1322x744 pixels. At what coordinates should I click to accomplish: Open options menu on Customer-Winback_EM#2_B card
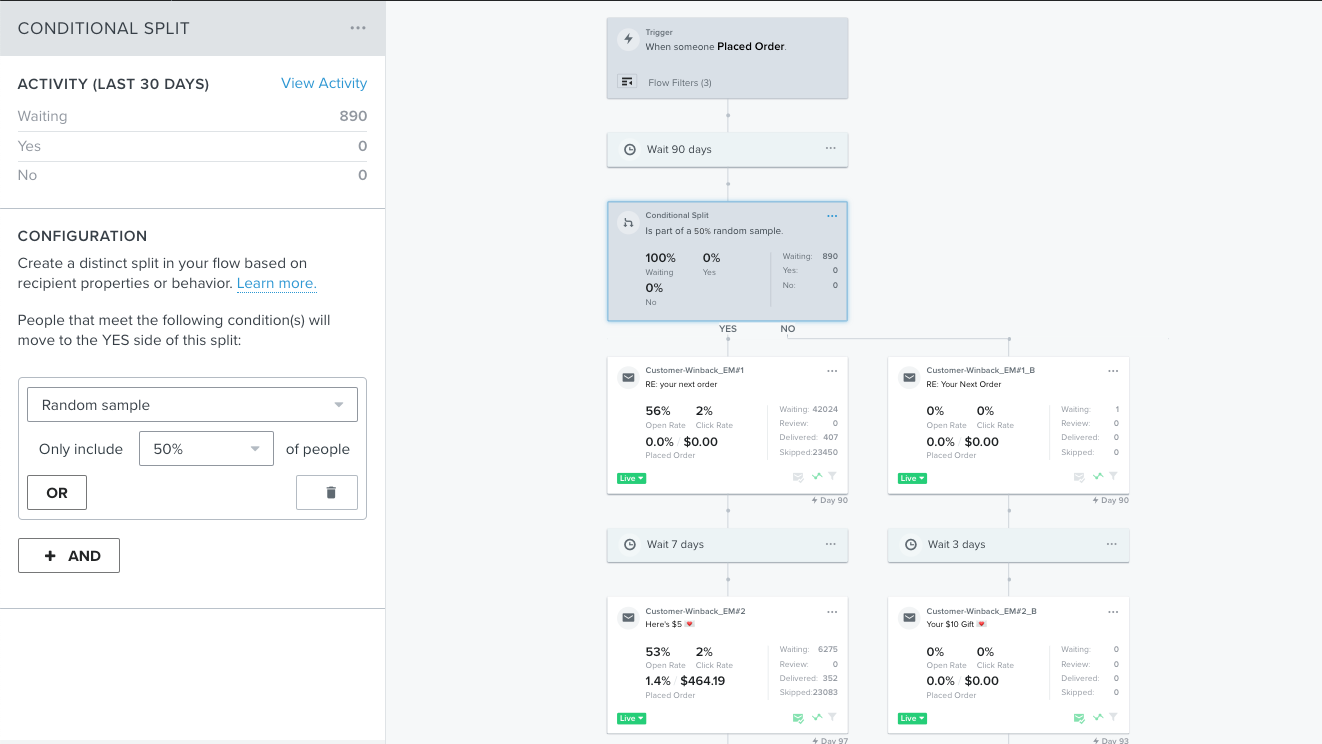coord(1113,611)
